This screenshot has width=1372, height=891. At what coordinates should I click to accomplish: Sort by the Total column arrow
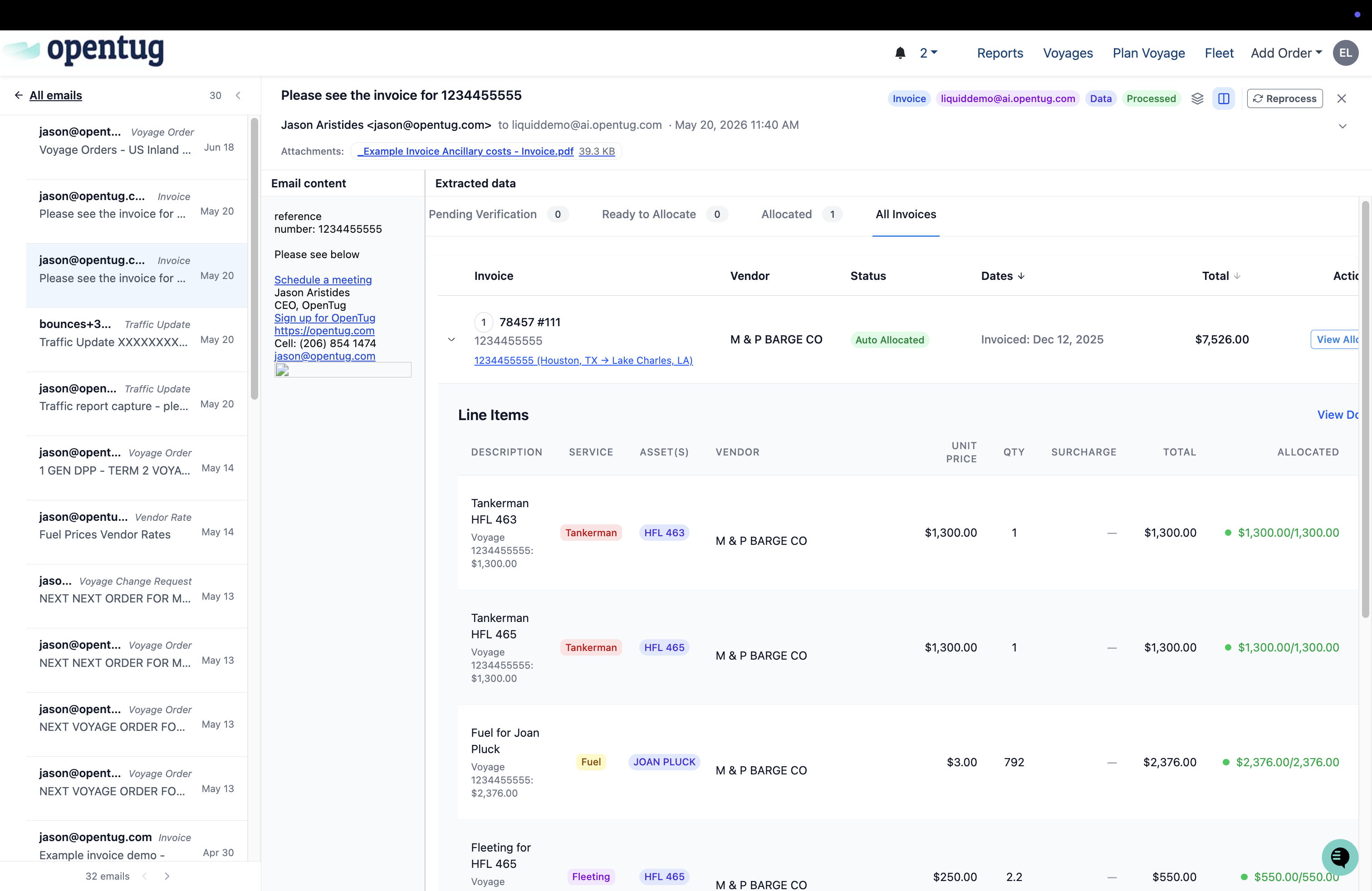pos(1236,276)
